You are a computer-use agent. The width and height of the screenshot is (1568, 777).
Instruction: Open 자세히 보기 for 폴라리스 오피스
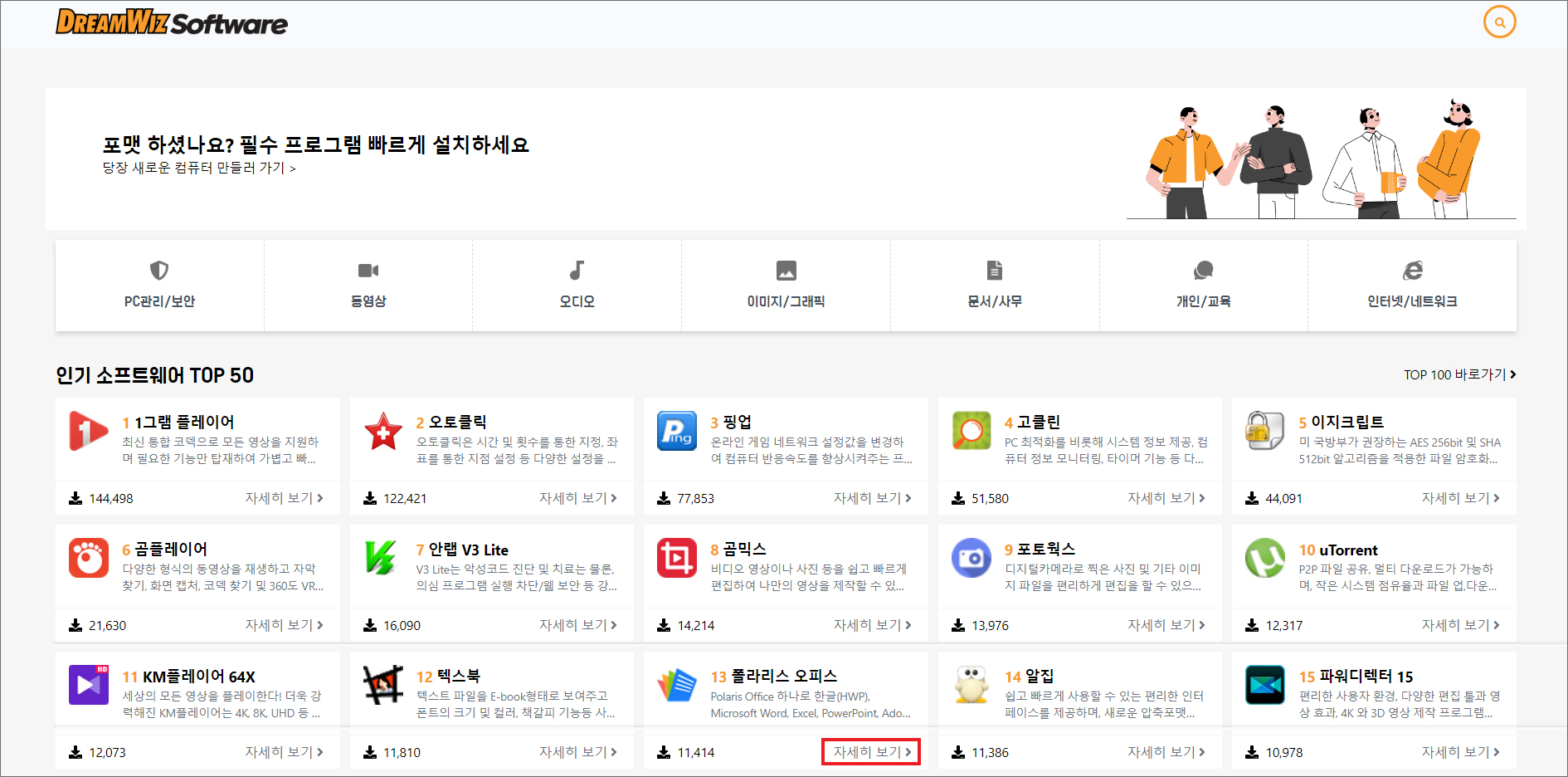tap(872, 752)
